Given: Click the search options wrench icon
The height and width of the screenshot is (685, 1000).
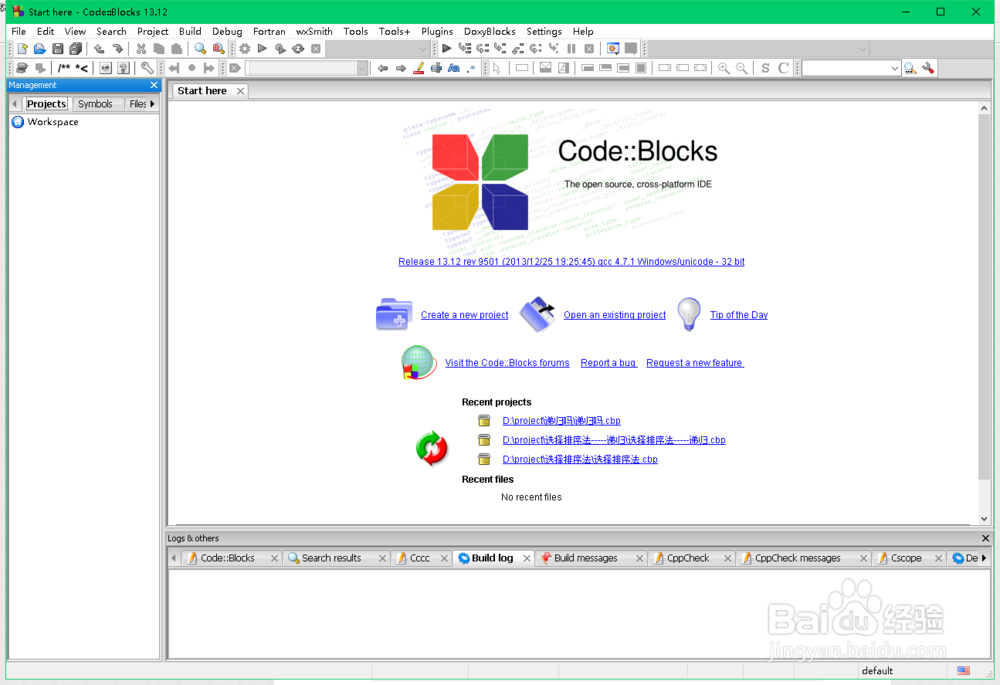Looking at the screenshot, I should [x=928, y=68].
